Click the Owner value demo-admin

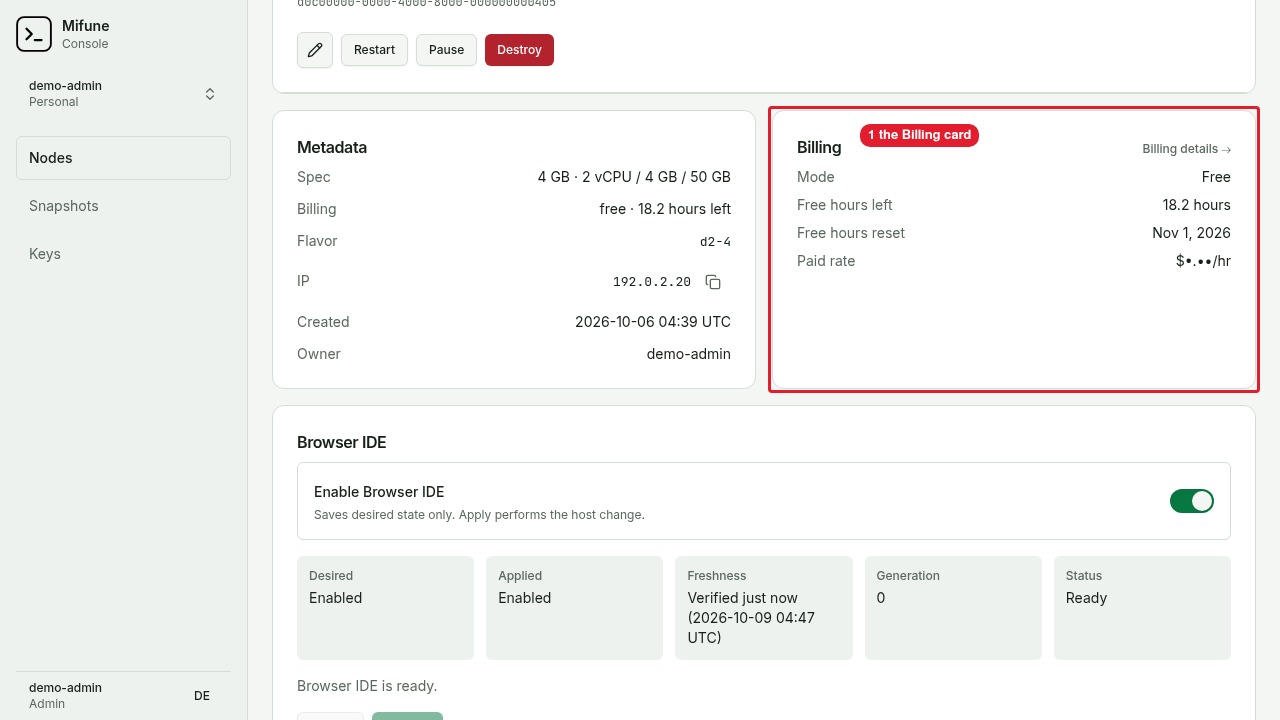click(689, 354)
